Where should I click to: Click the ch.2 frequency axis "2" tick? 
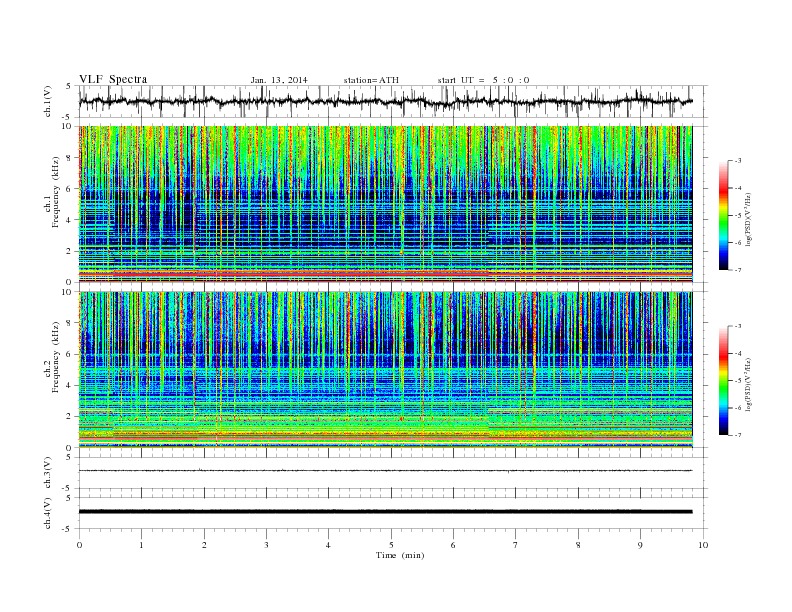[x=70, y=417]
